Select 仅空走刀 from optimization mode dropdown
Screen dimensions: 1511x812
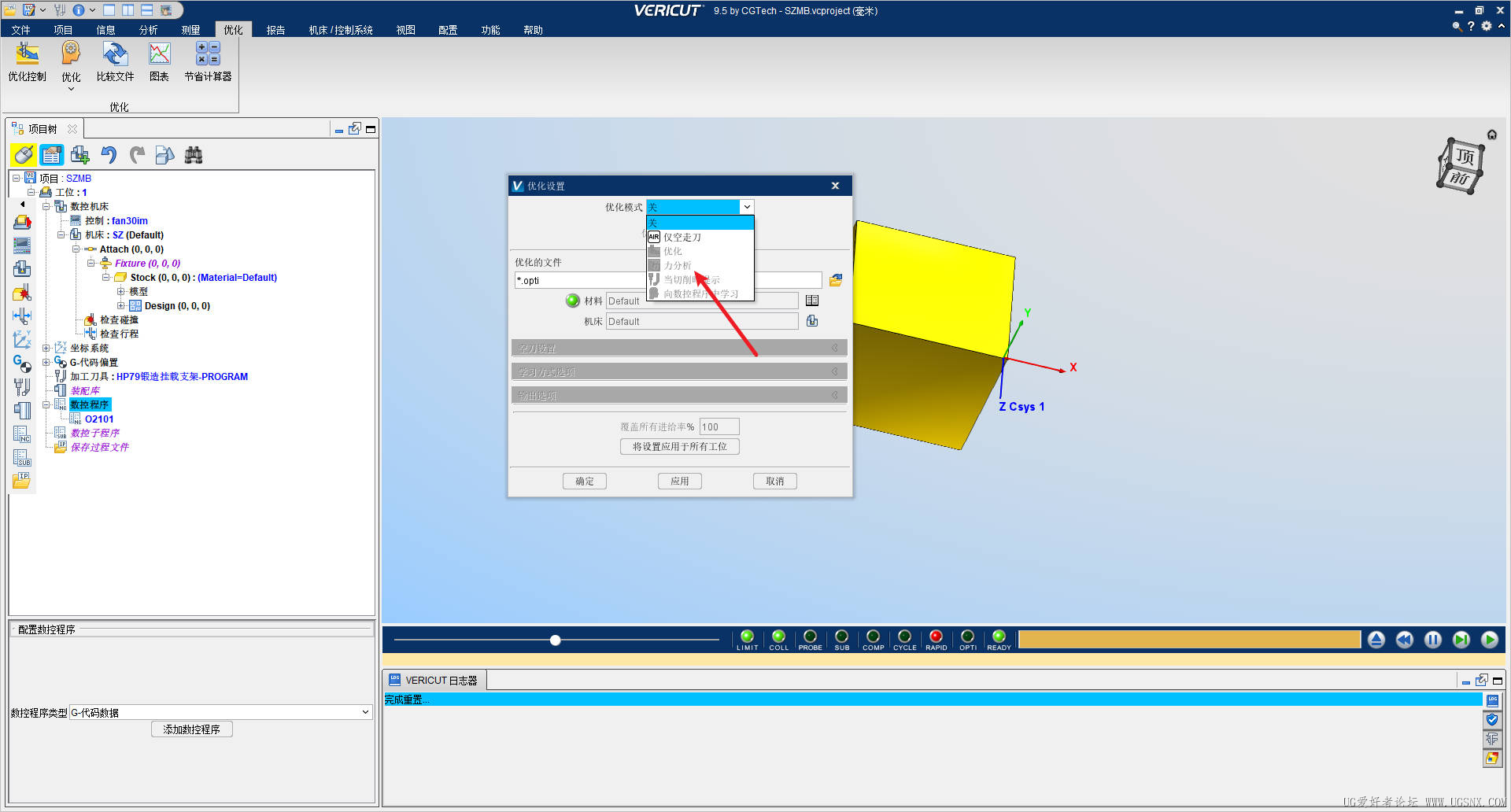tap(682, 237)
